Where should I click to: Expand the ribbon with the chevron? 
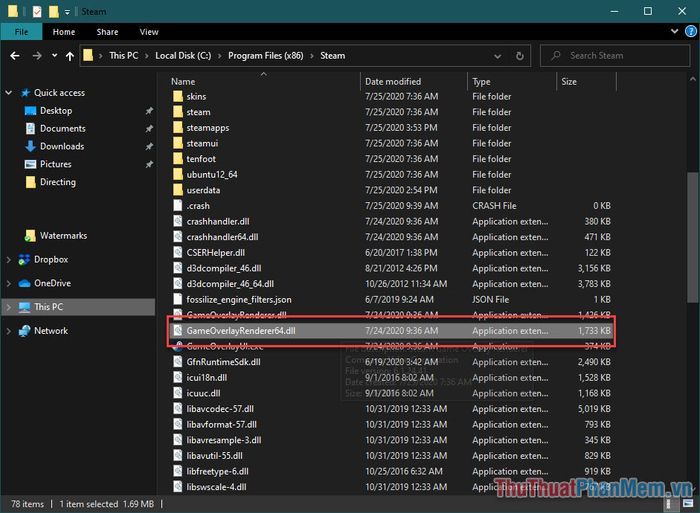(674, 31)
